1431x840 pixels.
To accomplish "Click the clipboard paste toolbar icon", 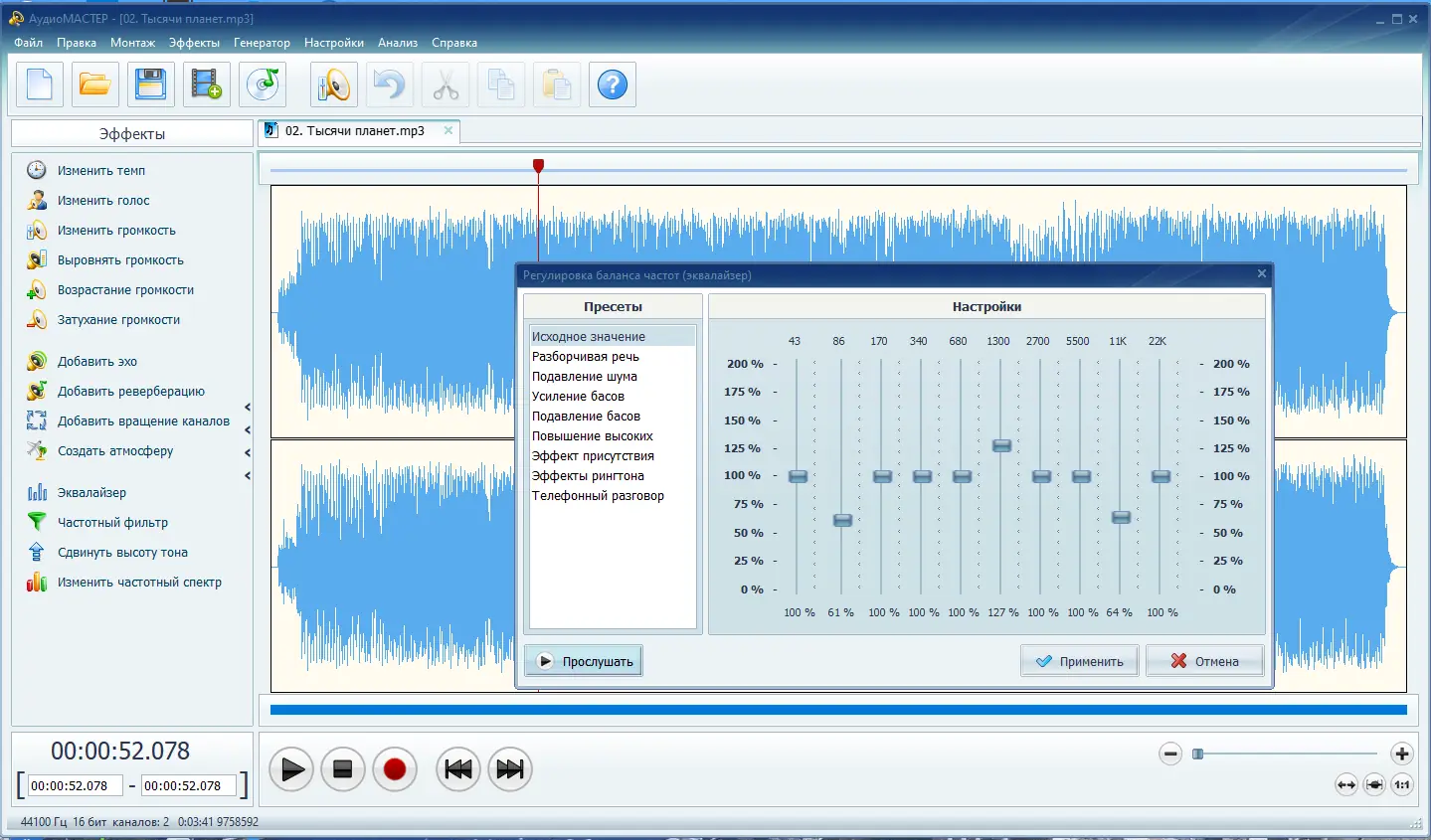I will pyautogui.click(x=557, y=84).
